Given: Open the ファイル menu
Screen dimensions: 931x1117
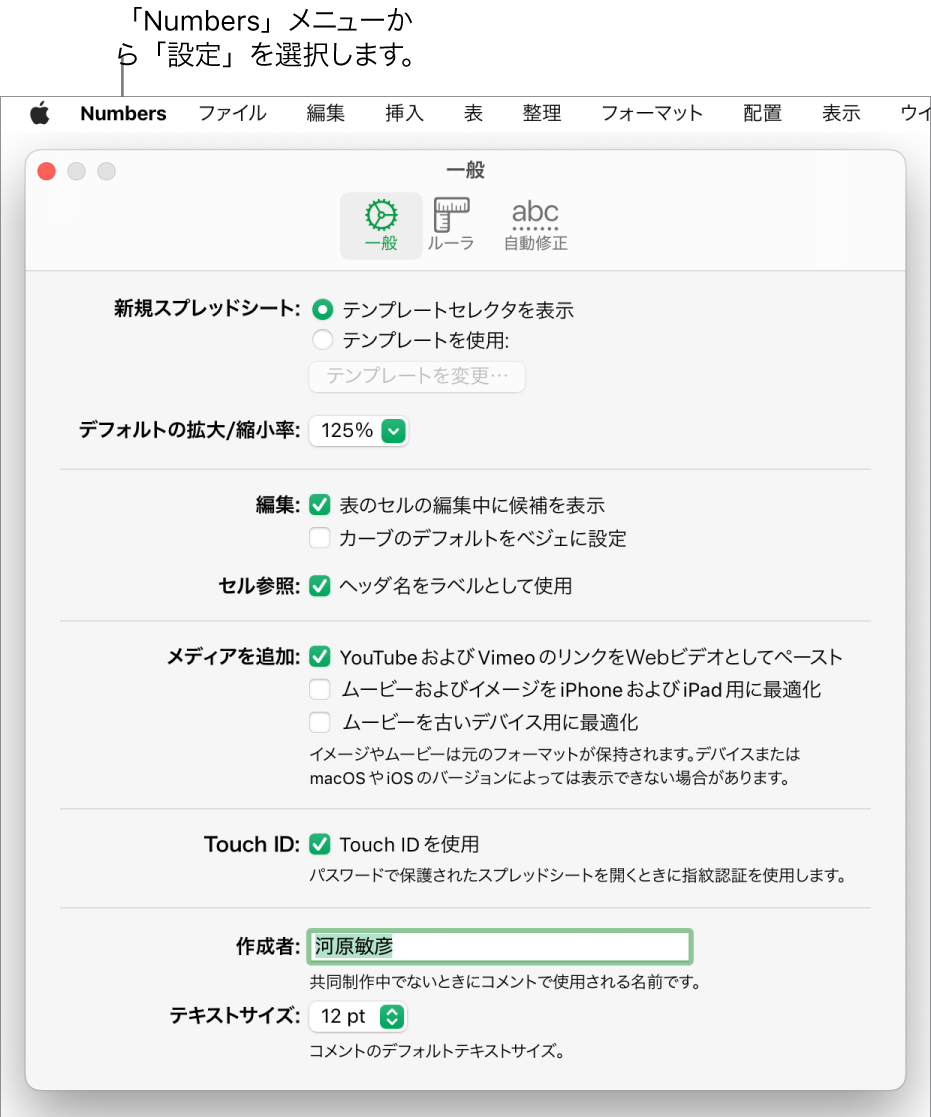Looking at the screenshot, I should click(x=232, y=113).
